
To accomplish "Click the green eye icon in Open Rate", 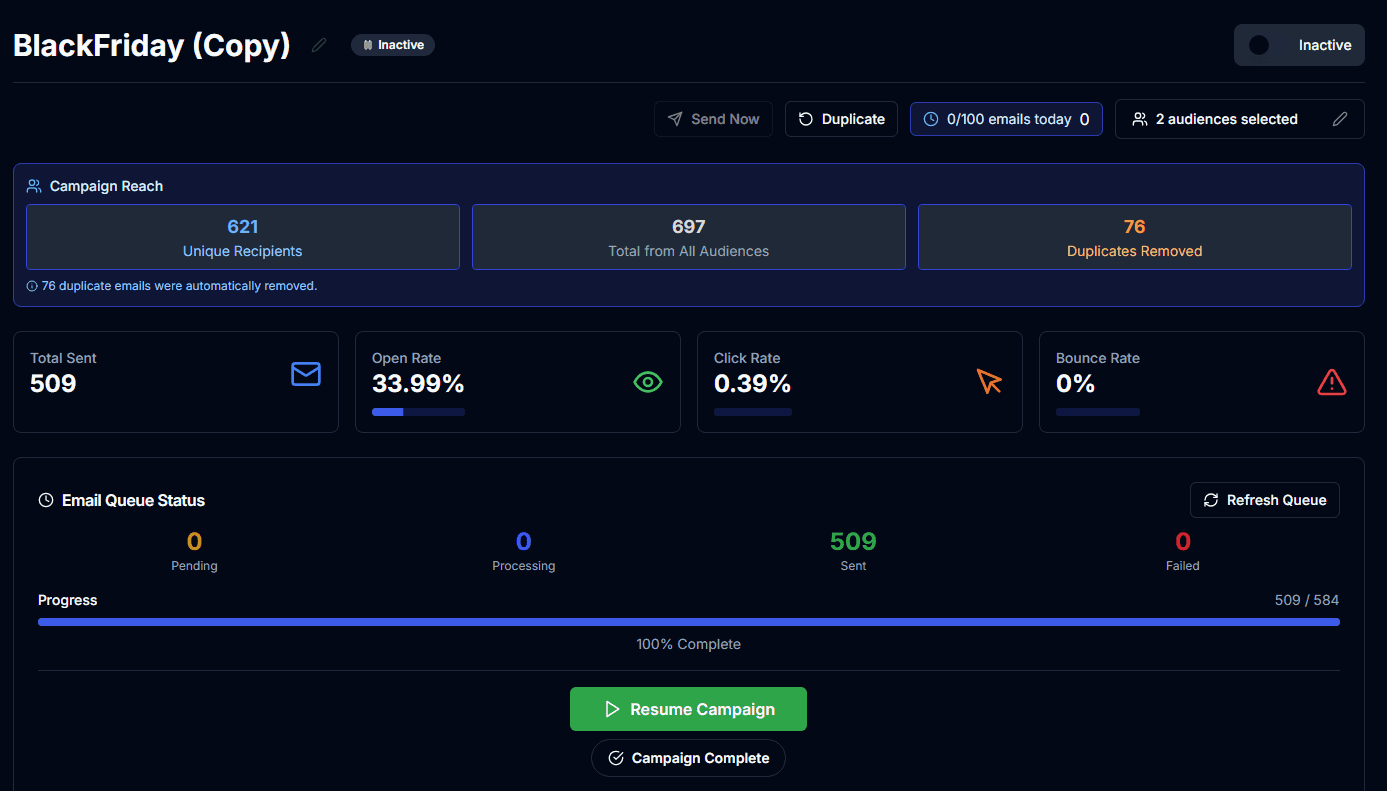I will coord(648,382).
